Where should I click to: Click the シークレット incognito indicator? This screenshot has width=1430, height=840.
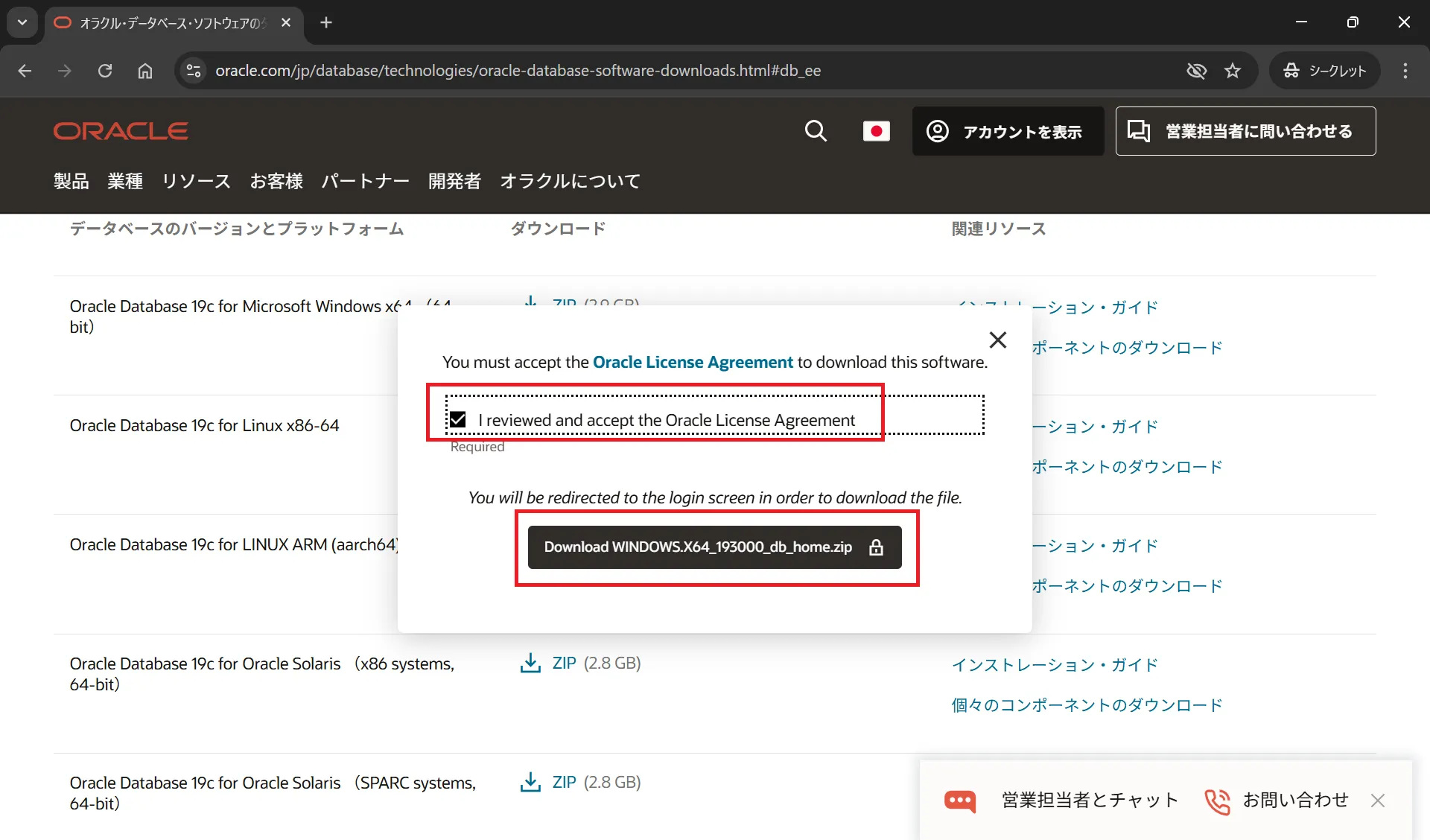1324,71
